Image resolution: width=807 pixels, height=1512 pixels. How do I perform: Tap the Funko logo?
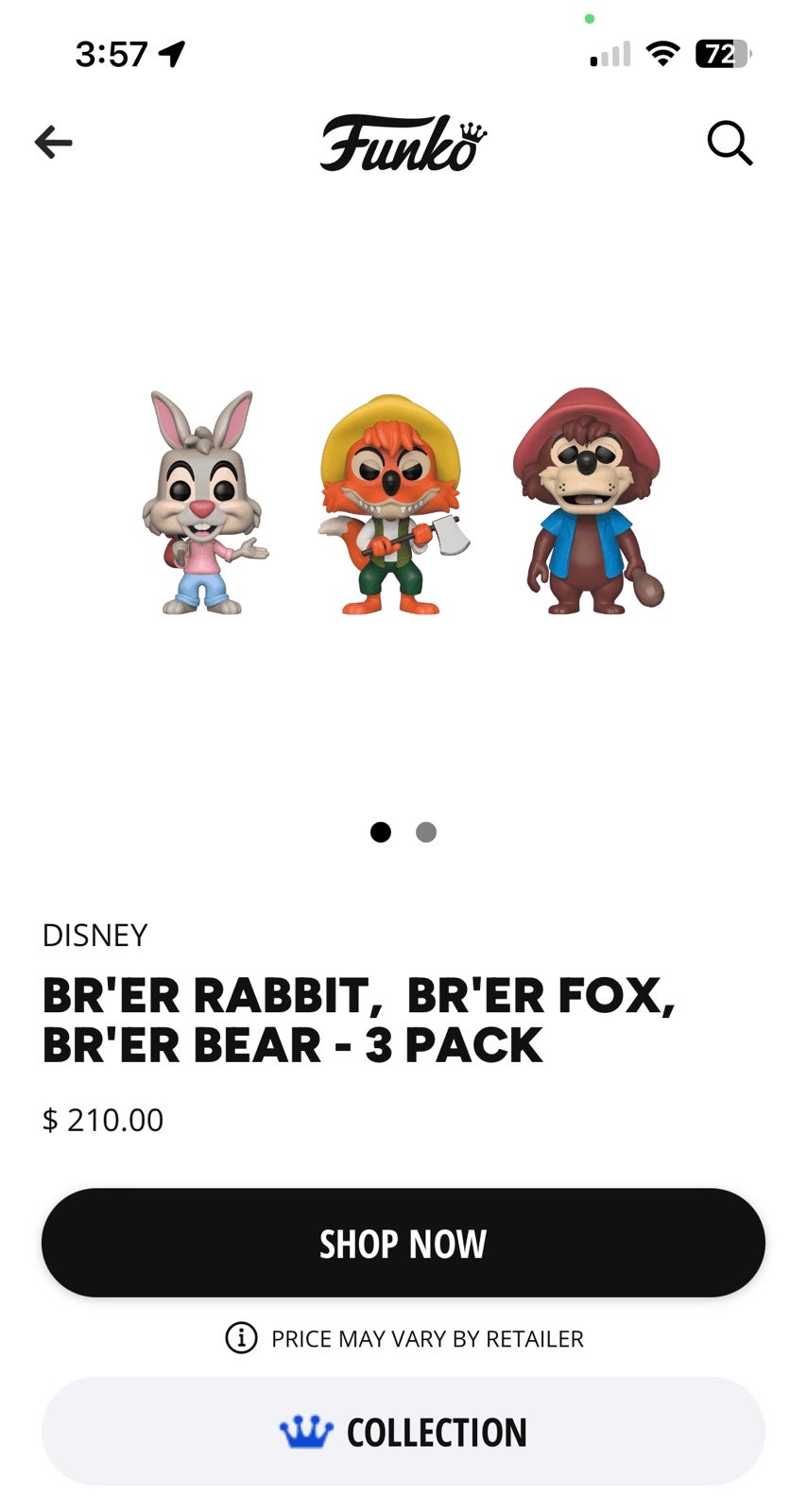pyautogui.click(x=403, y=144)
